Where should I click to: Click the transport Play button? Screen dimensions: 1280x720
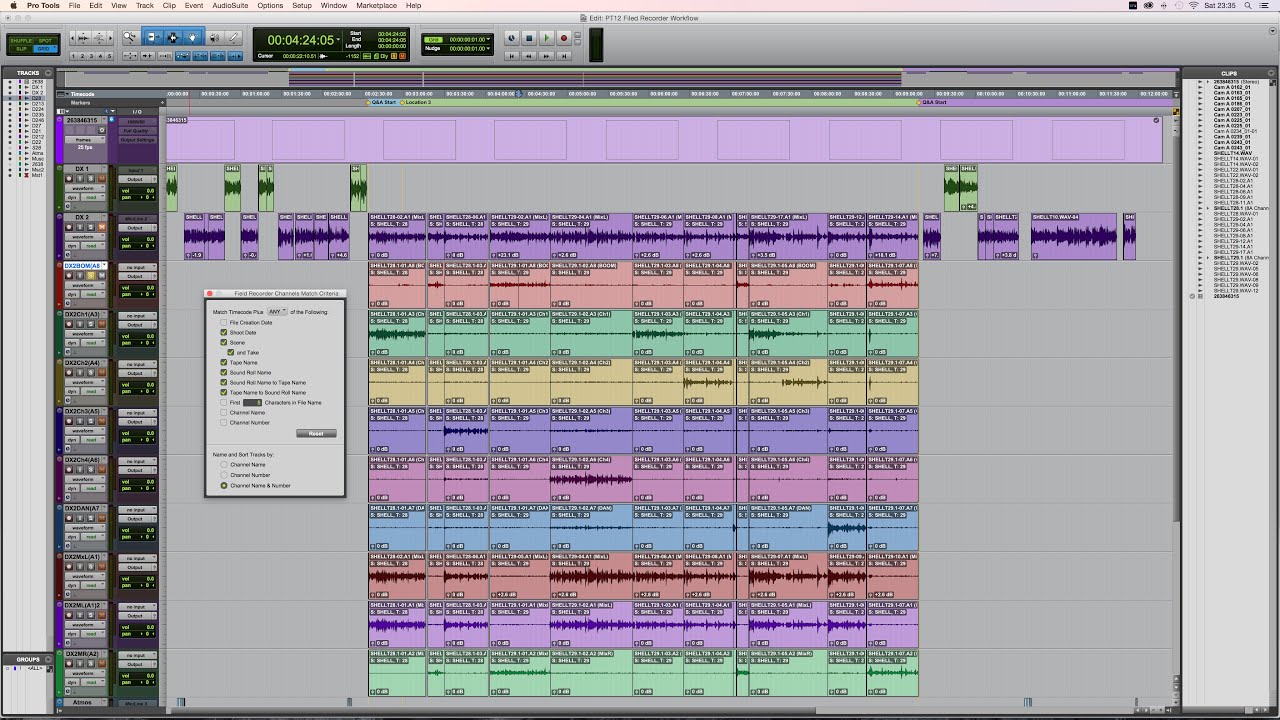pyautogui.click(x=546, y=38)
